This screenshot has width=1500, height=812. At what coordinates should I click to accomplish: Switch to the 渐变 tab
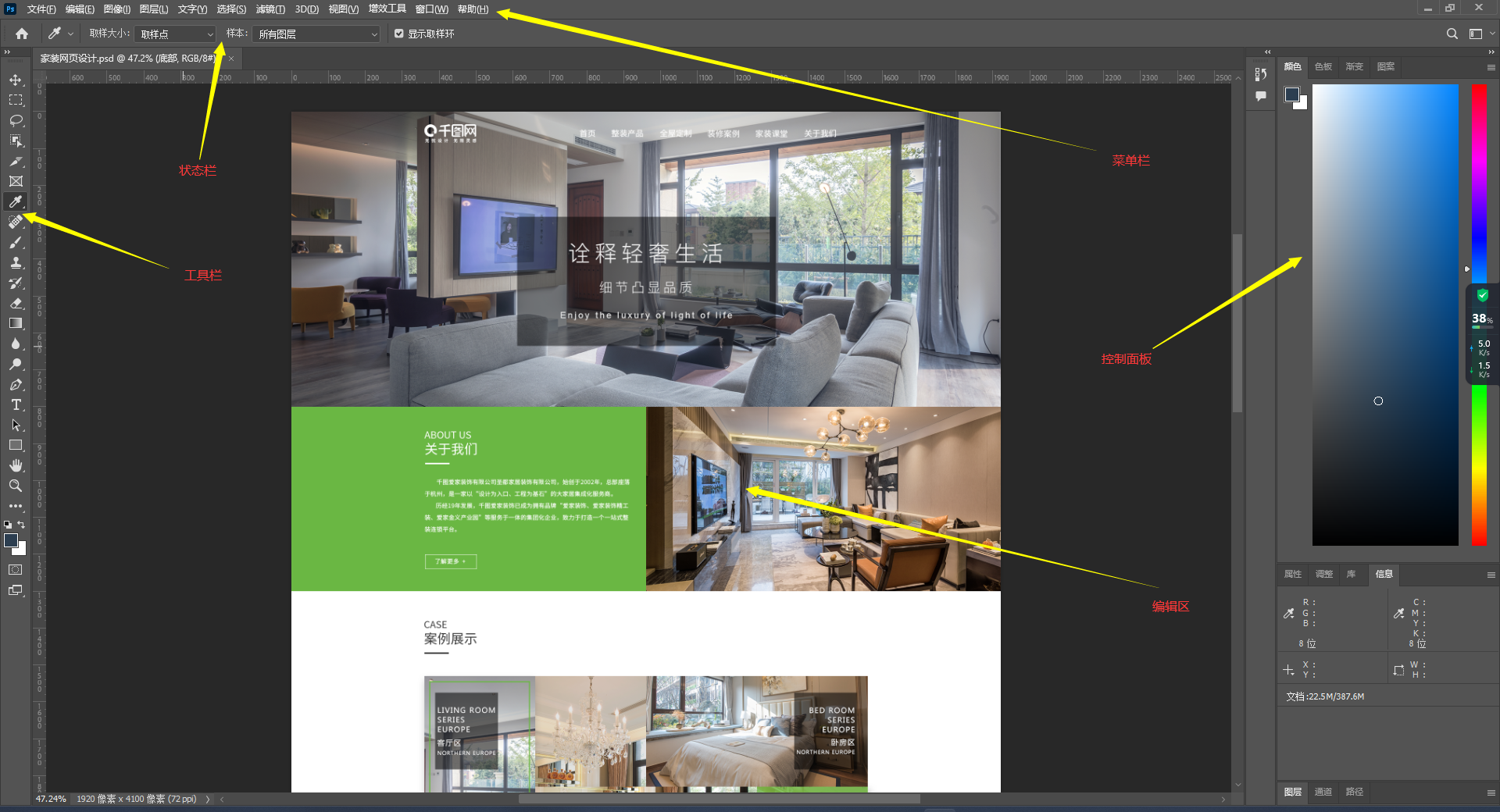click(x=1354, y=66)
